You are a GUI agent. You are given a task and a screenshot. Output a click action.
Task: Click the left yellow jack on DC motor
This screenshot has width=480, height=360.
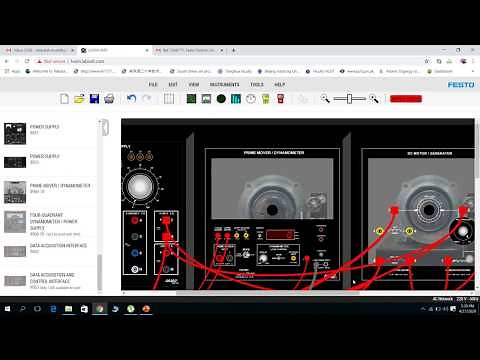coord(379,231)
